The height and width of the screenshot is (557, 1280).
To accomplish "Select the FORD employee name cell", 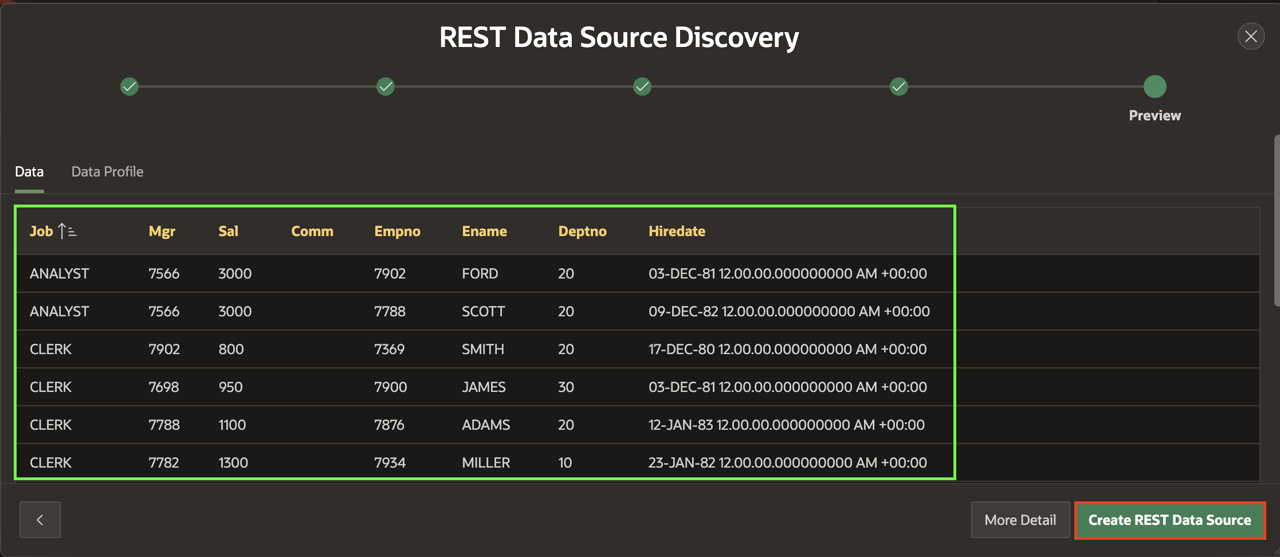I will 480,273.
